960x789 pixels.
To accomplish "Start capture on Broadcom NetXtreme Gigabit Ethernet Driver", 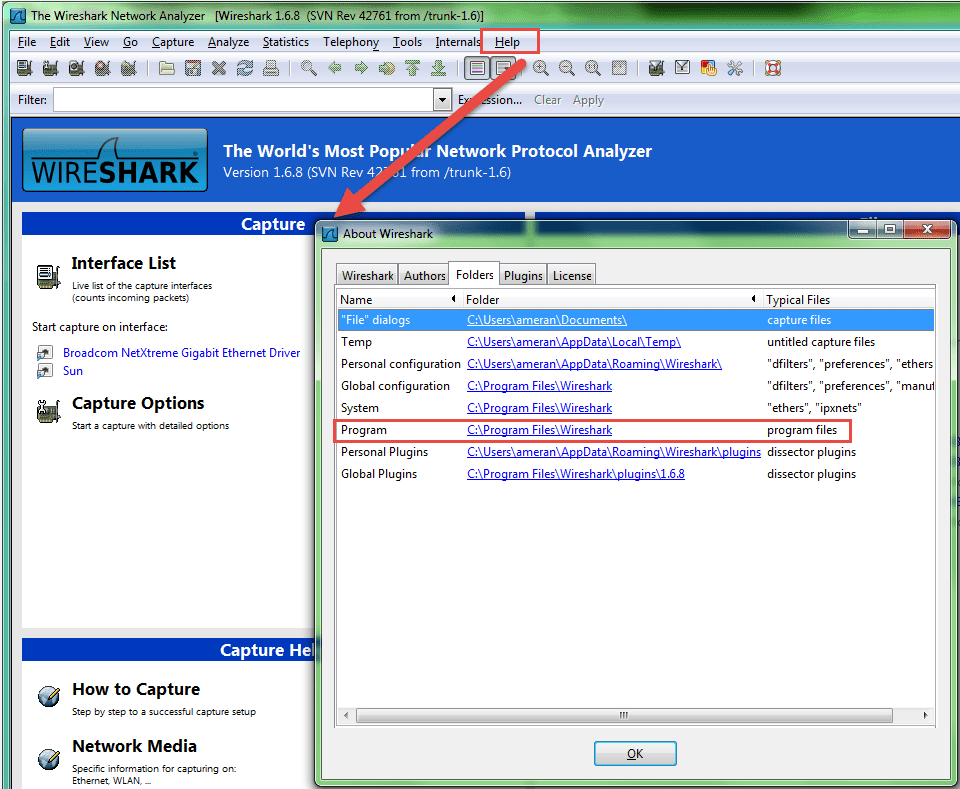I will 181,353.
